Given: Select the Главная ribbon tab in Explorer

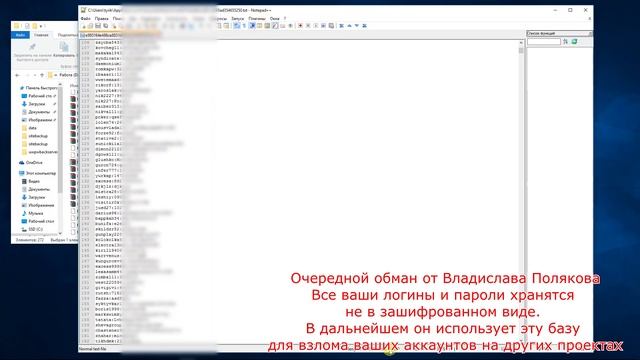Looking at the screenshot, I should (41, 35).
